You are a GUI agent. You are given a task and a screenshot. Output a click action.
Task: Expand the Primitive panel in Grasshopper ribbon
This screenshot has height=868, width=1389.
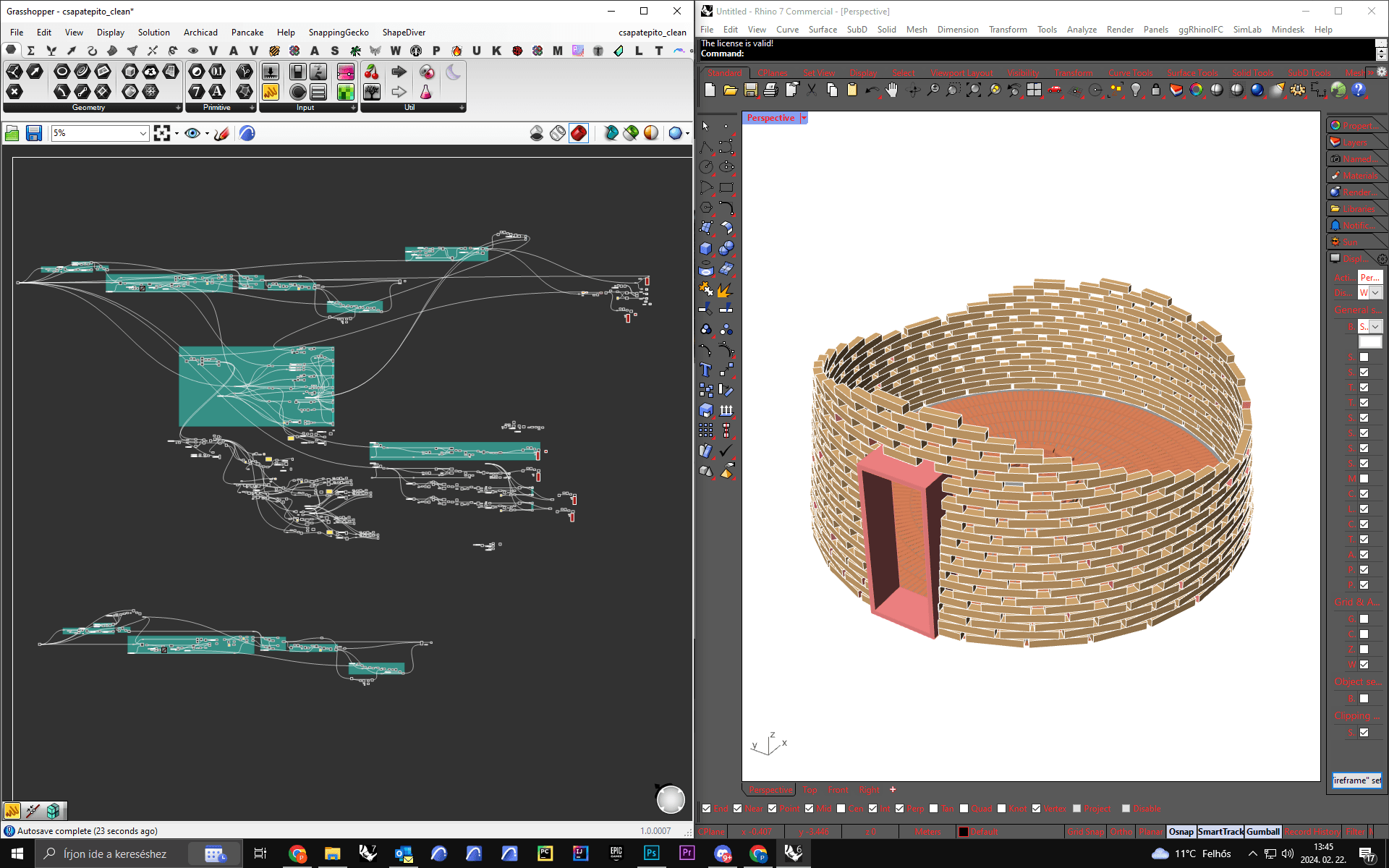pyautogui.click(x=252, y=108)
